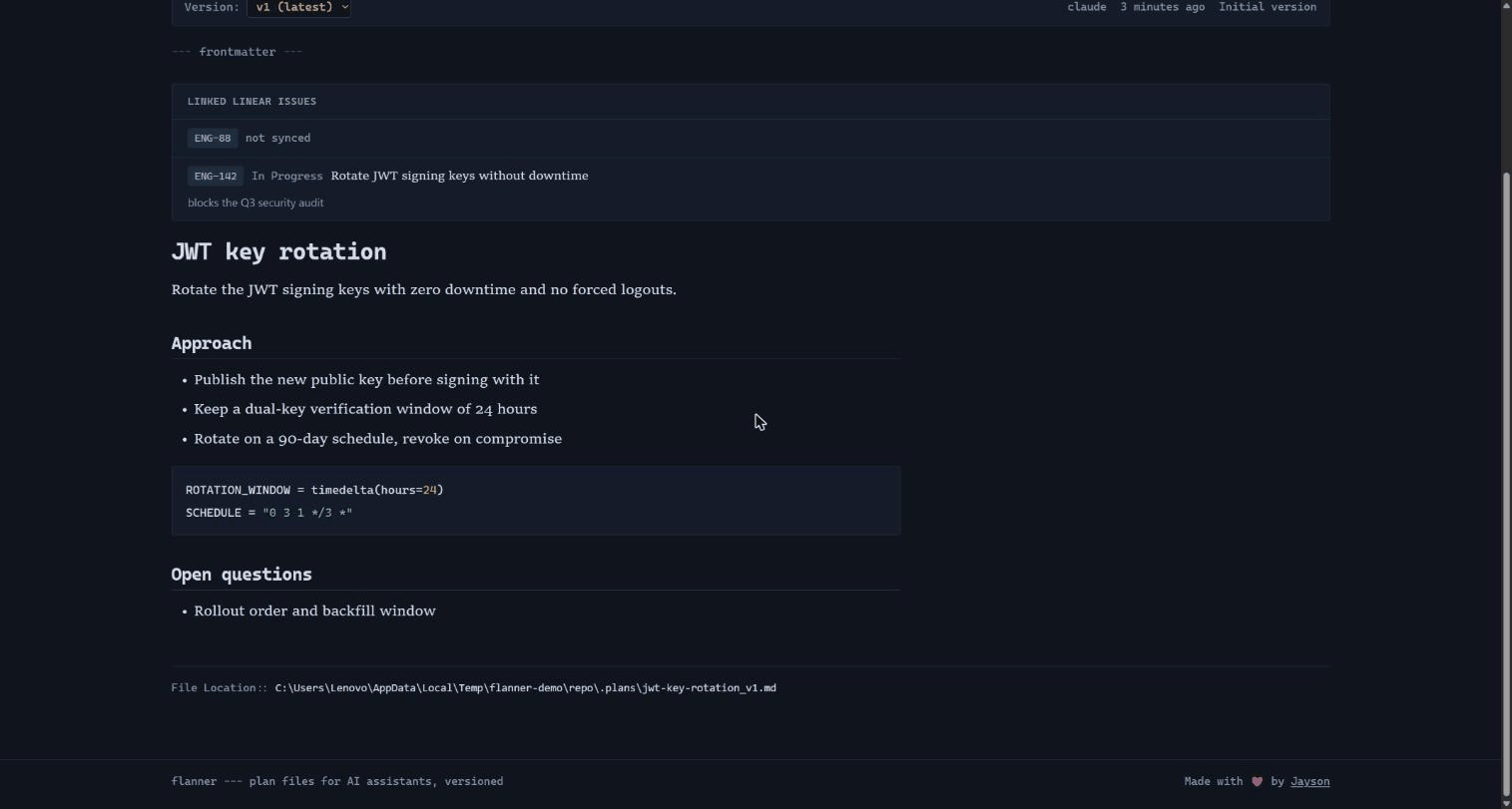The image size is (1512, 809).
Task: Click the 'LINKED LINEAR ISSUES' header
Action: pyautogui.click(x=252, y=101)
